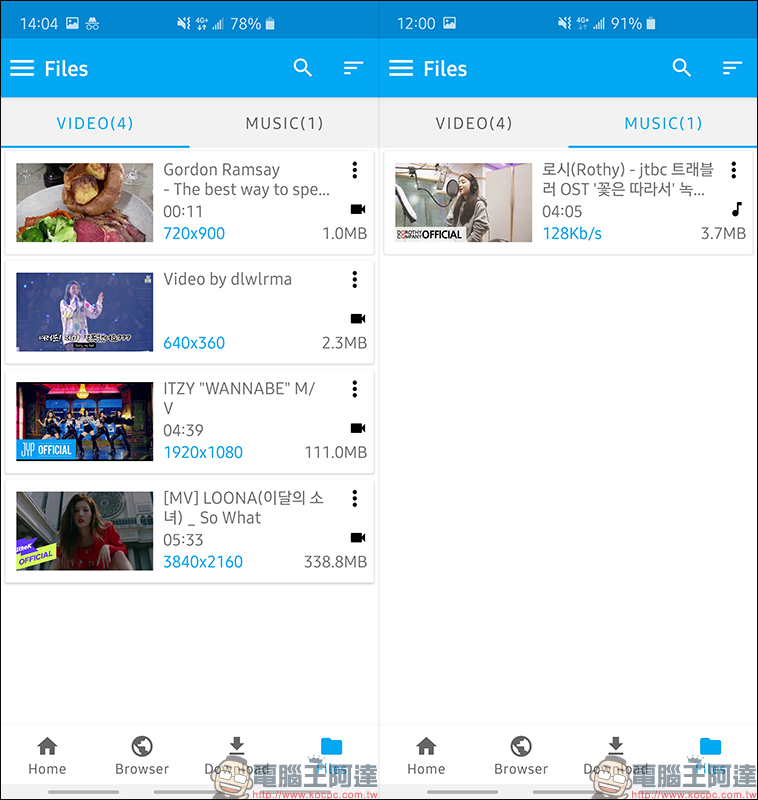758x800 pixels.
Task: Expand options for Gordon Ramsay video
Action: (x=354, y=171)
